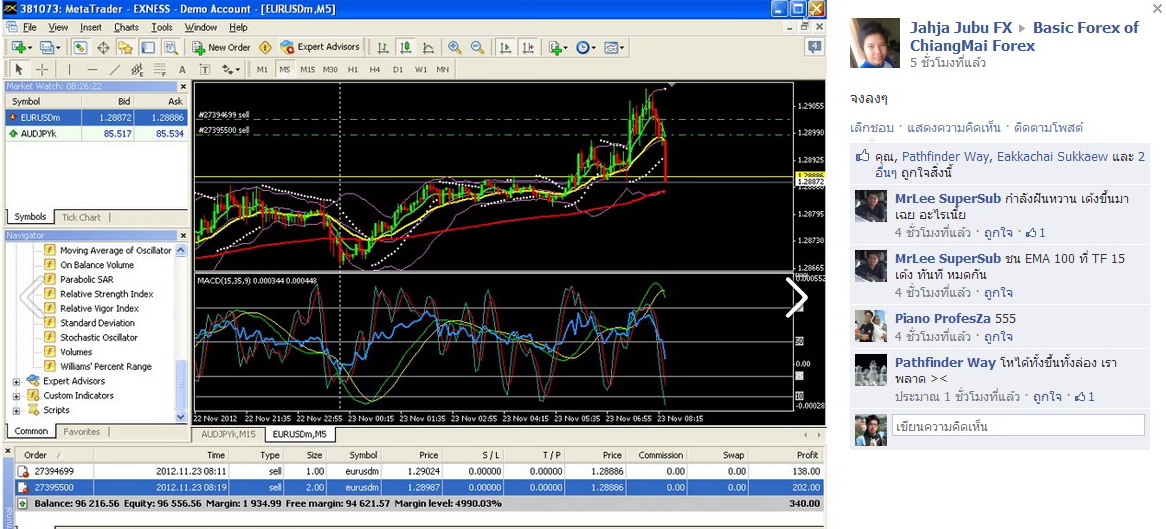
Task: Zoom in on the chart
Action: pos(454,47)
